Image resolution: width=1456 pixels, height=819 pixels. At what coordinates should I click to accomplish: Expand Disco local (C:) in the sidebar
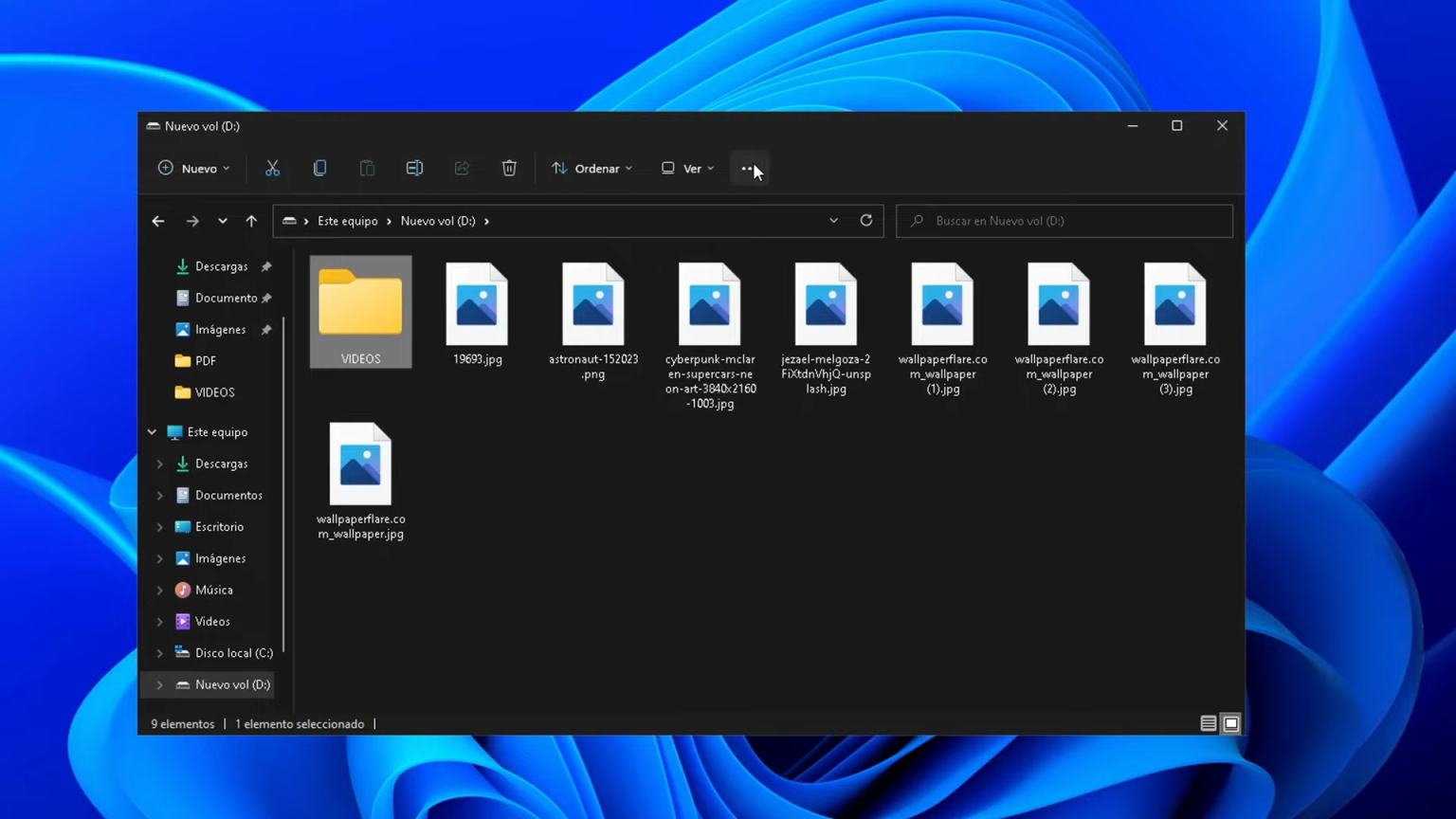(x=159, y=652)
